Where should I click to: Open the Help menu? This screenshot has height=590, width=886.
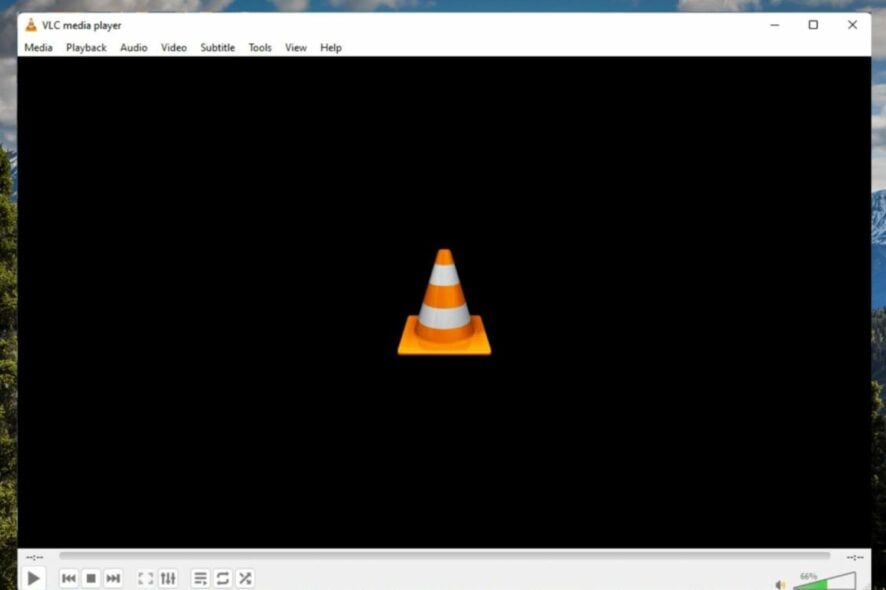pyautogui.click(x=331, y=47)
